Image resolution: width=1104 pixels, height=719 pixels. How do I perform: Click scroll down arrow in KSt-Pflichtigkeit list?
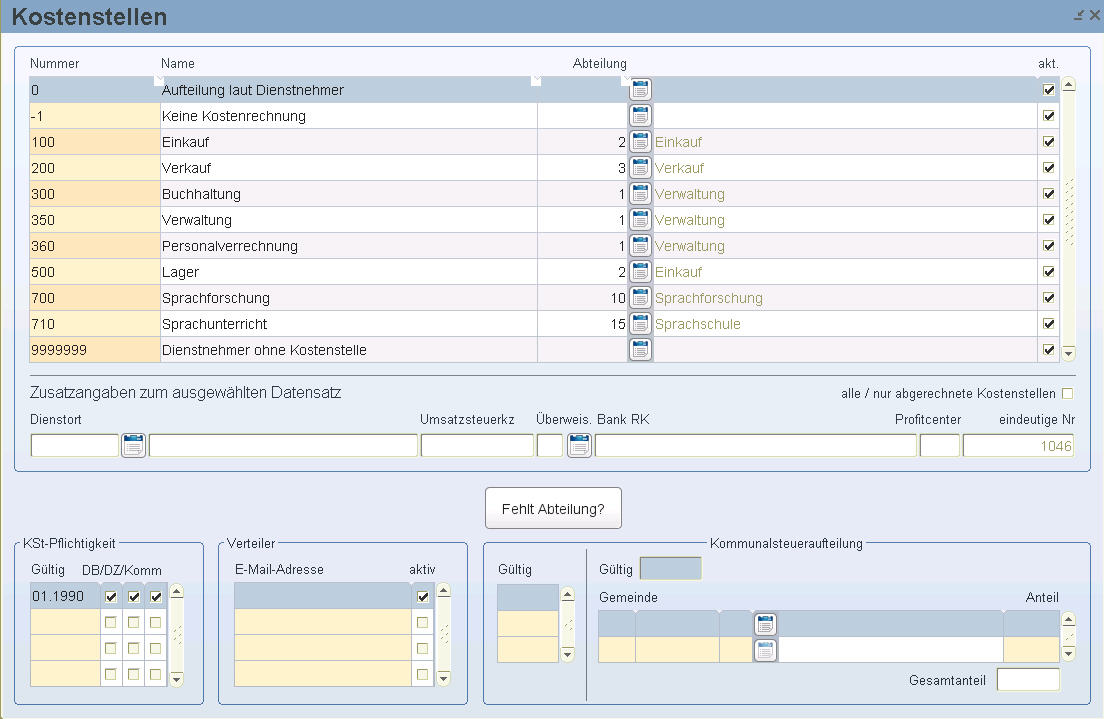pyautogui.click(x=177, y=679)
